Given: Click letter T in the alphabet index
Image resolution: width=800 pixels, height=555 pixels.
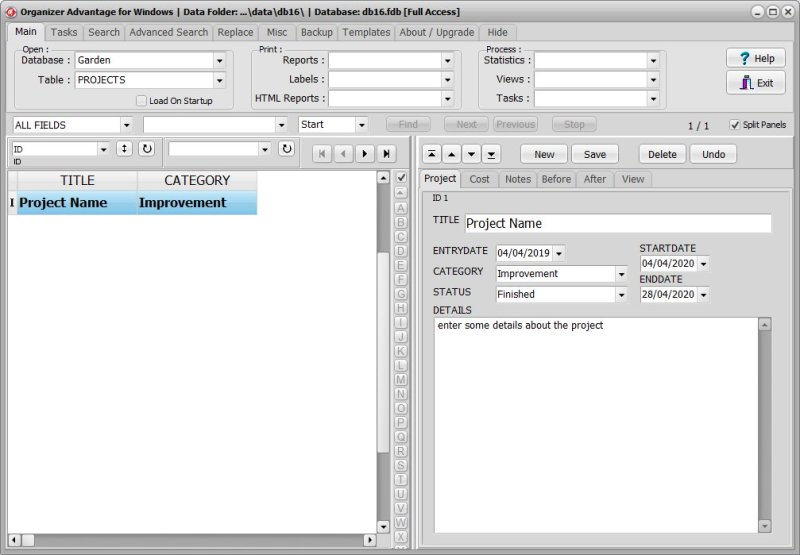Looking at the screenshot, I should click(401, 480).
